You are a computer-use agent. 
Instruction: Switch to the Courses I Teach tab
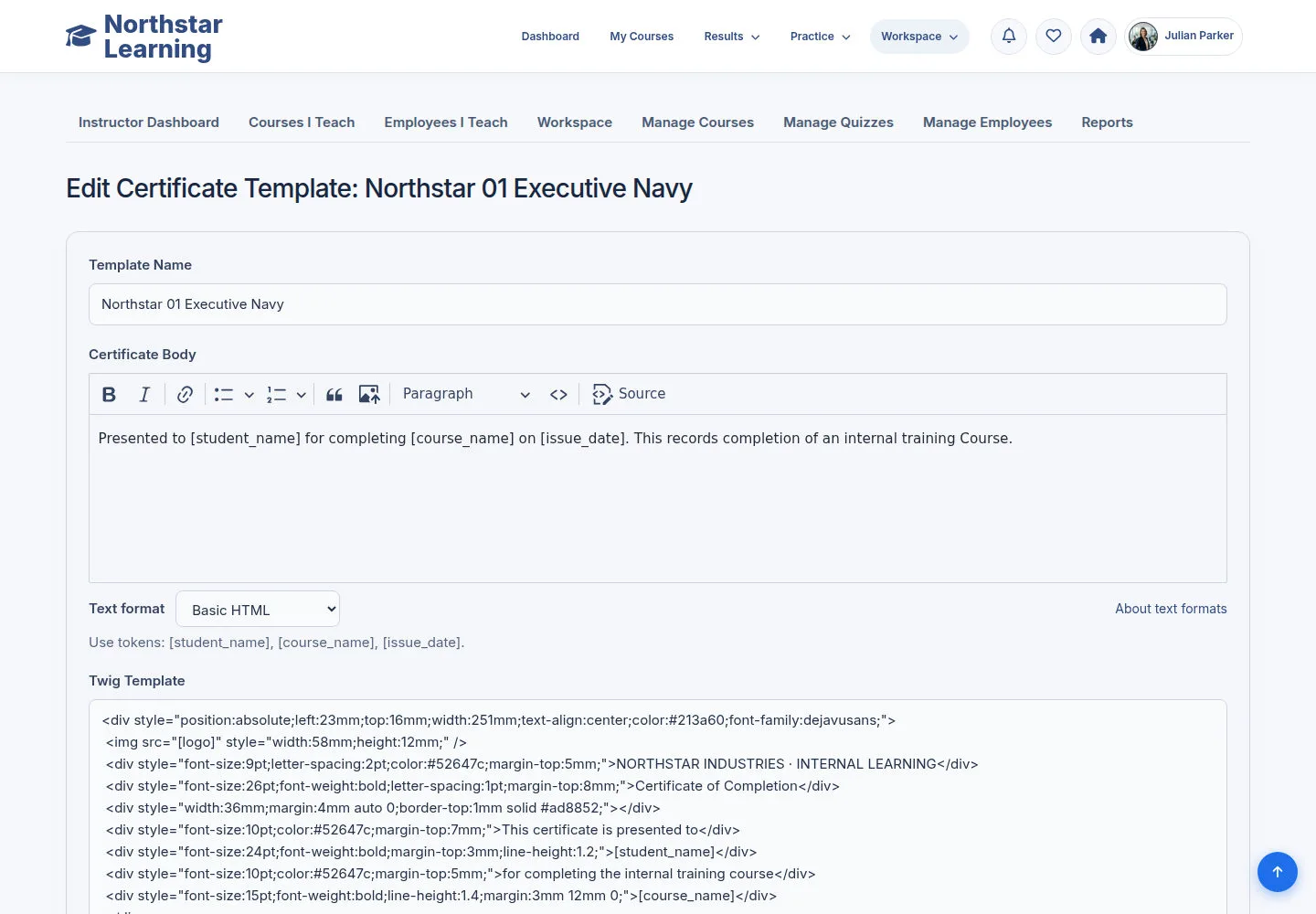point(302,122)
